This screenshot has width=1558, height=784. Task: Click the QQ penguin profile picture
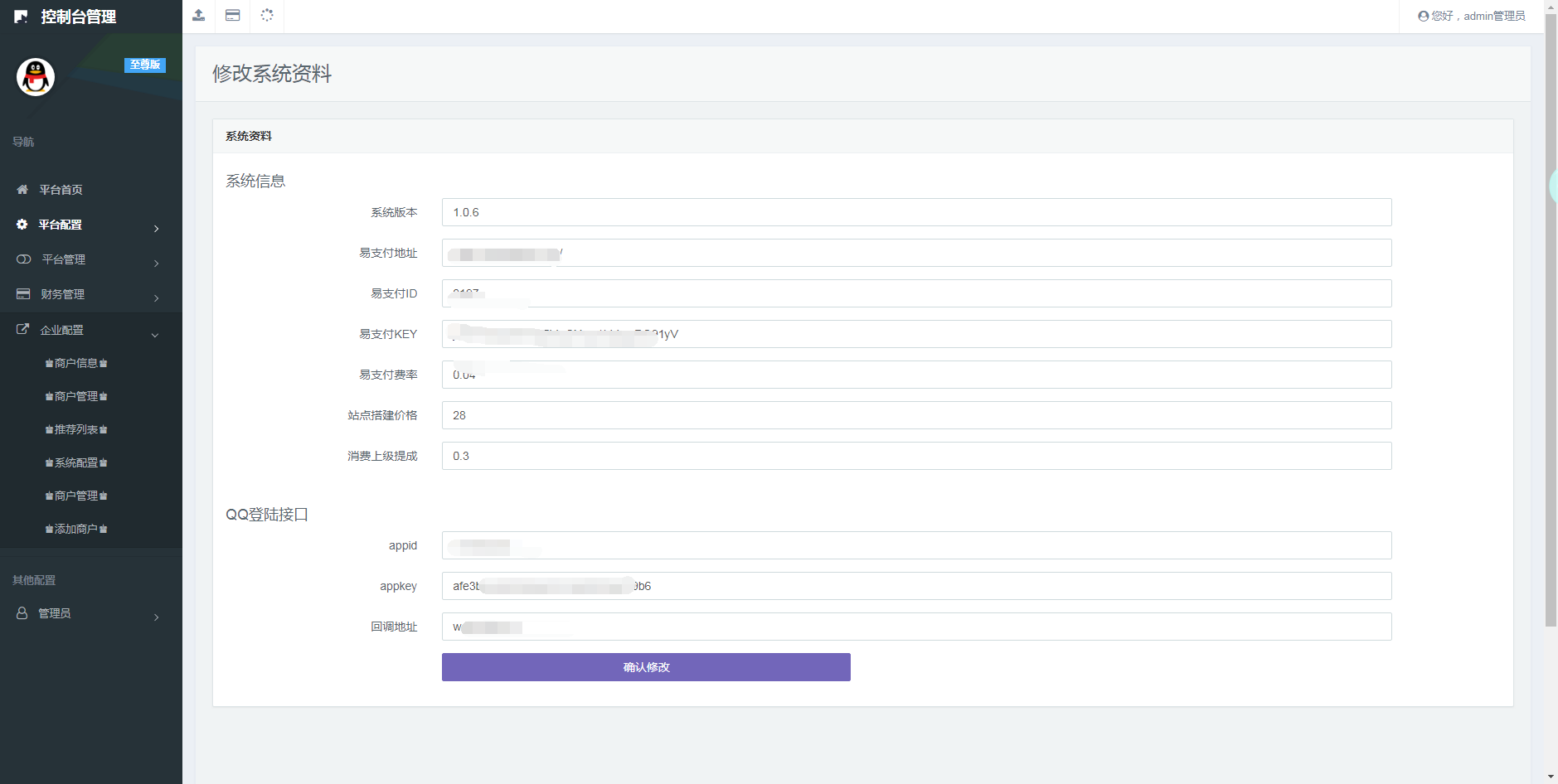click(x=36, y=77)
